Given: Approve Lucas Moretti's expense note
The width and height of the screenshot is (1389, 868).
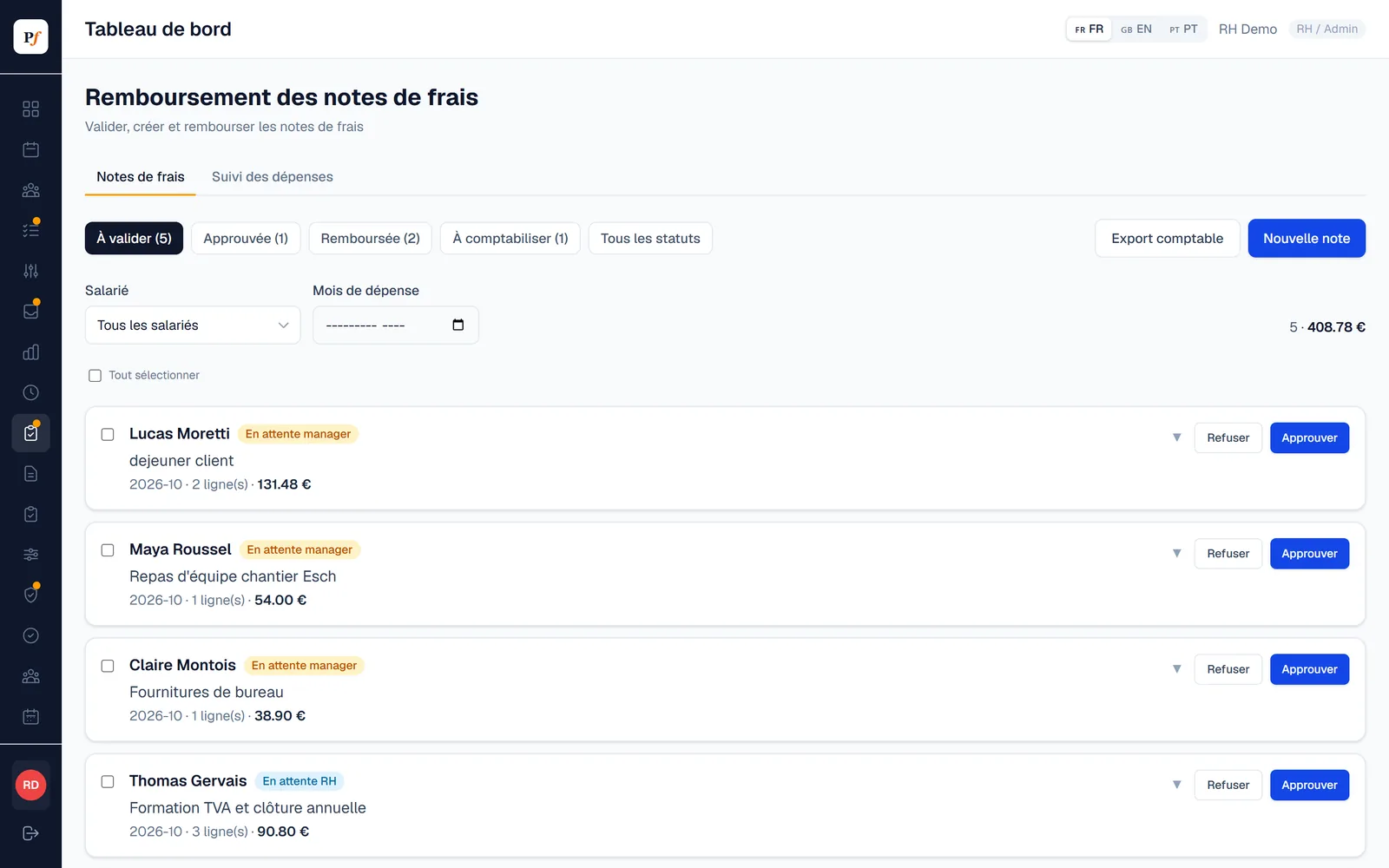Looking at the screenshot, I should tap(1309, 437).
